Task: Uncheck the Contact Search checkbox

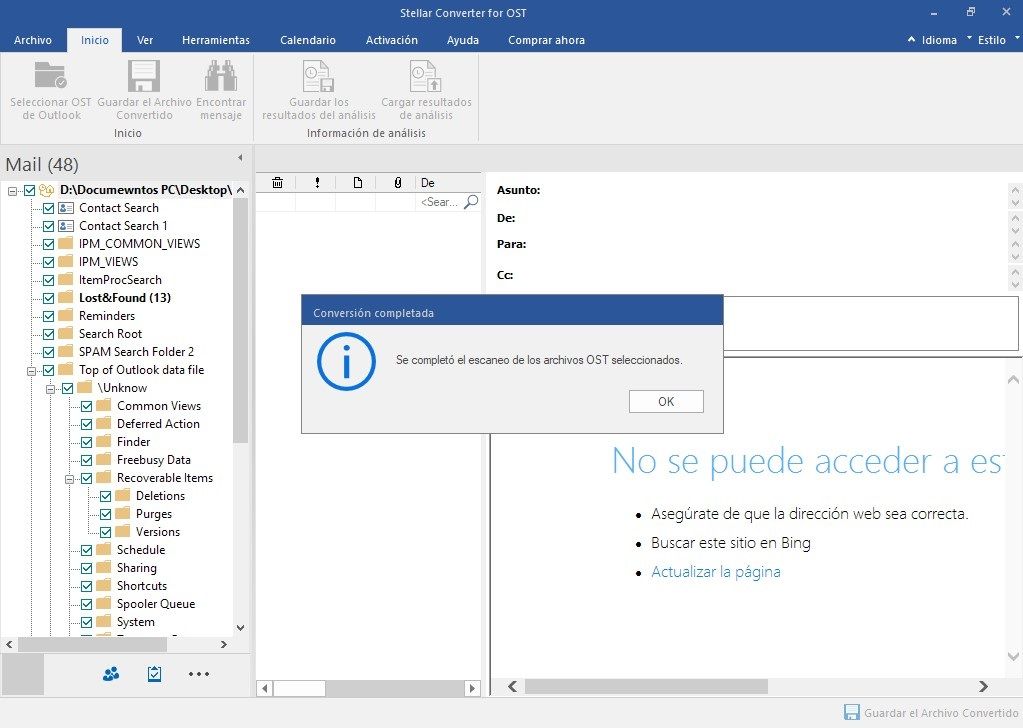Action: click(48, 209)
